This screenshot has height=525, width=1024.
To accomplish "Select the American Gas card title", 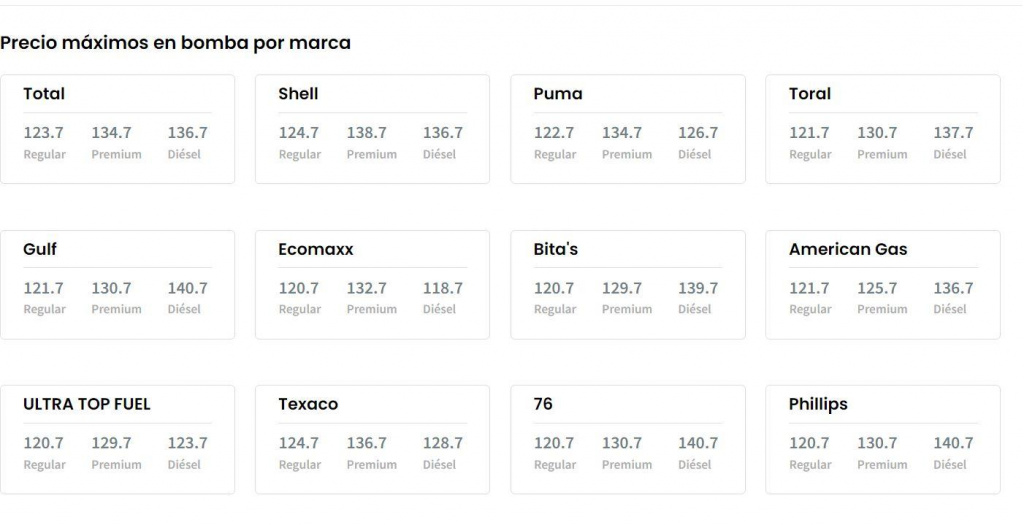I will 848,249.
